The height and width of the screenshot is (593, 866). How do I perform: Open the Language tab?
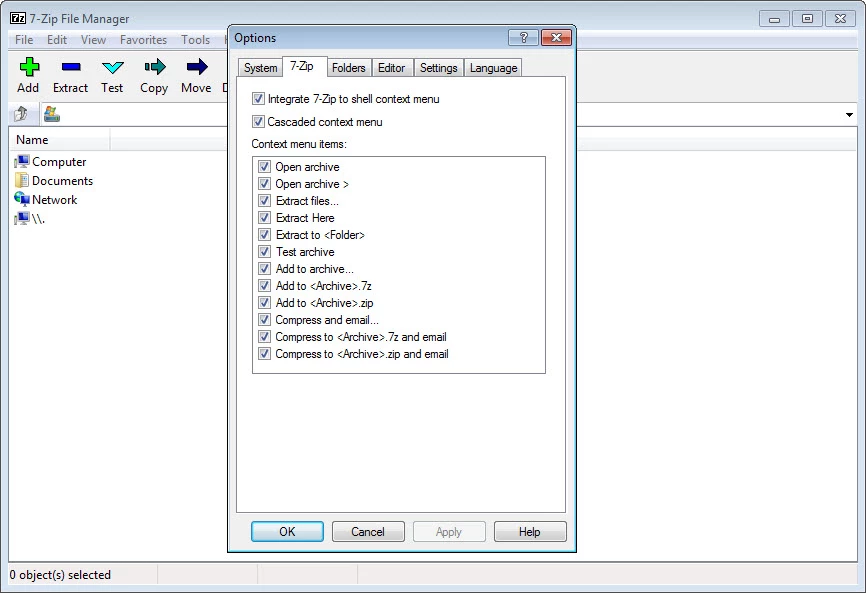(x=493, y=68)
